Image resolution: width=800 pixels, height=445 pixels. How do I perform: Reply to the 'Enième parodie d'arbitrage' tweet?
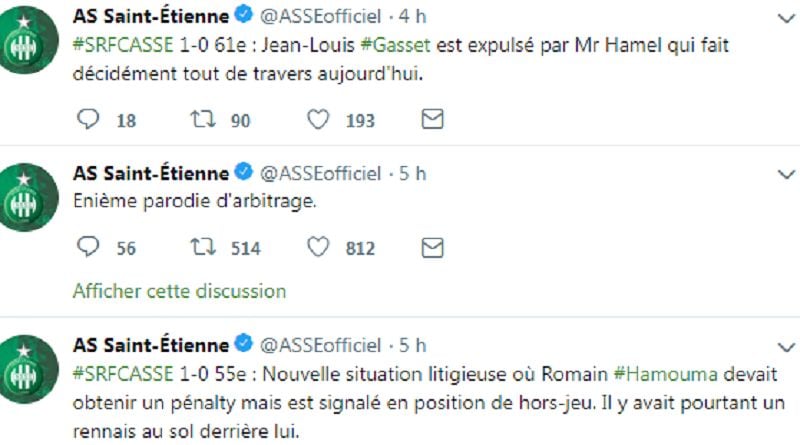(88, 247)
